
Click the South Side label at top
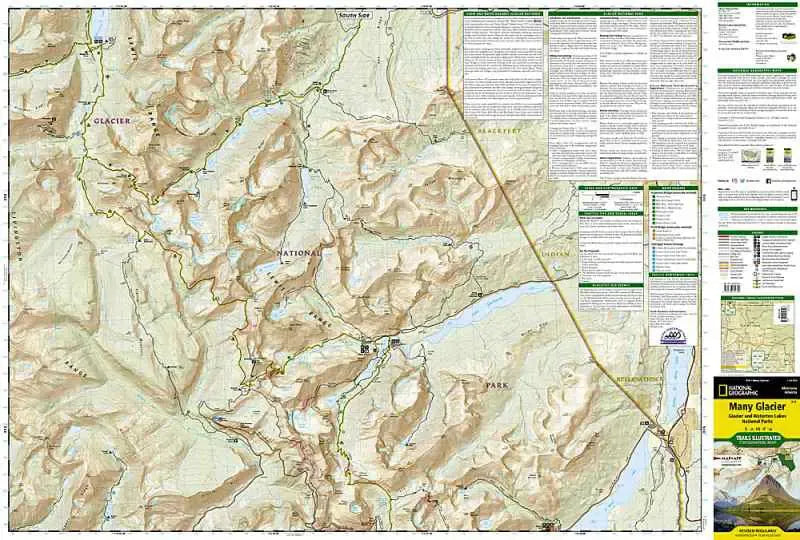355,15
